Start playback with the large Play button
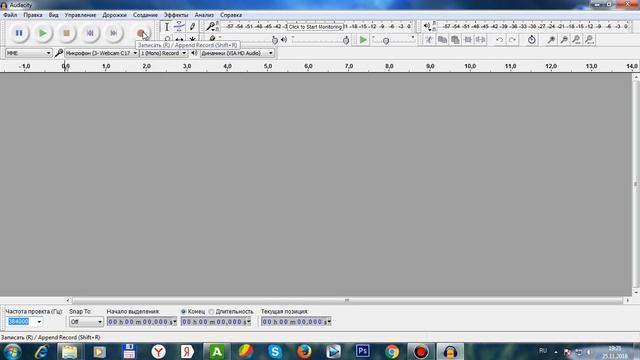The height and width of the screenshot is (360, 640). 42,33
